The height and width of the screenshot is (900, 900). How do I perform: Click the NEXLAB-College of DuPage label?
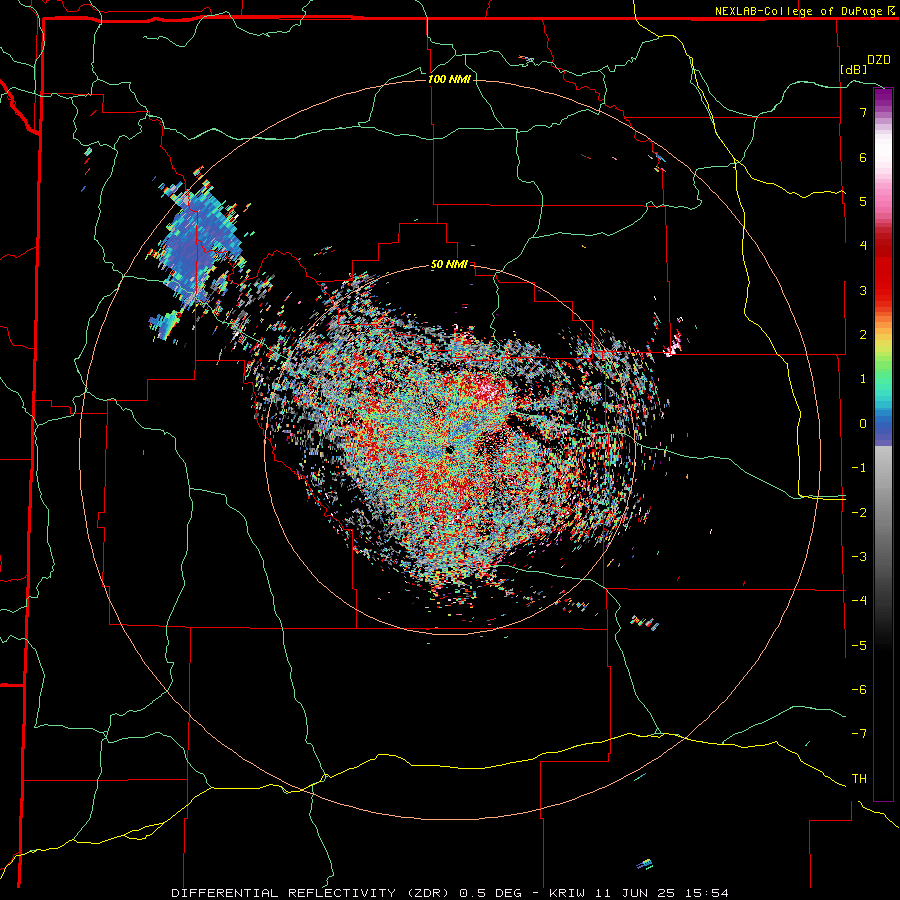coord(798,11)
